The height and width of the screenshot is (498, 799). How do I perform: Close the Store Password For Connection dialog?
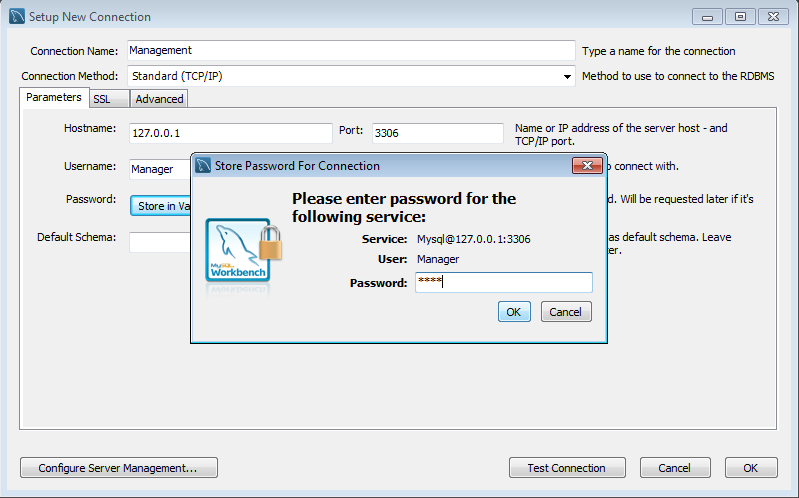[x=587, y=166]
